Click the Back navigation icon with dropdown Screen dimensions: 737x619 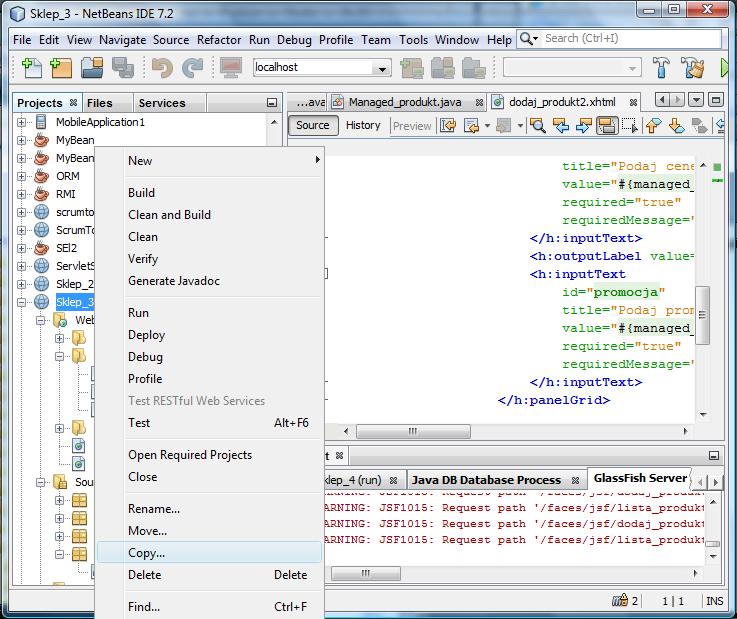pos(471,125)
